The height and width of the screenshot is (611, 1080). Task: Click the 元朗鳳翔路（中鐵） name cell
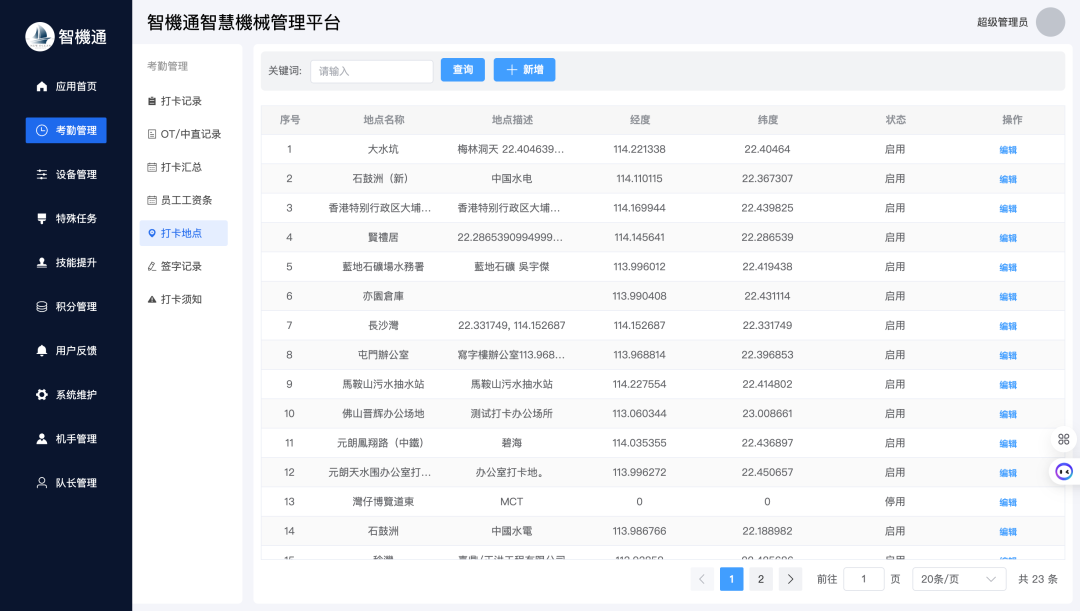(380, 443)
